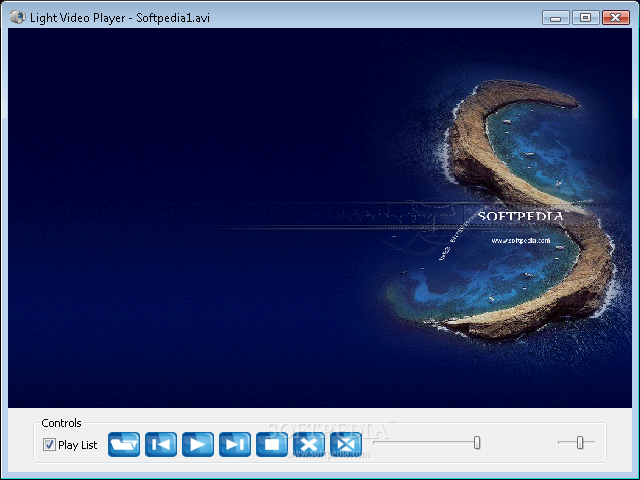Image resolution: width=640 pixels, height=480 pixels.
Task: Start playback with the Play button
Action: pyautogui.click(x=198, y=444)
